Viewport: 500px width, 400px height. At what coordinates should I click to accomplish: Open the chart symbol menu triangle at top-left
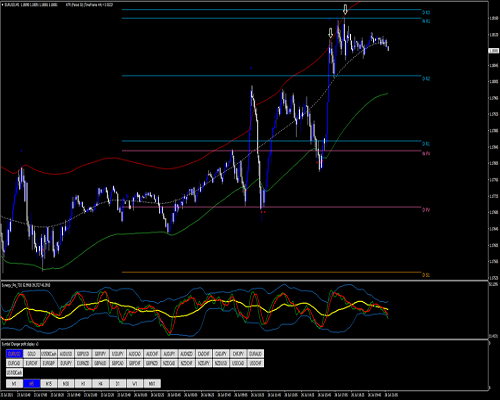[x=3, y=5]
